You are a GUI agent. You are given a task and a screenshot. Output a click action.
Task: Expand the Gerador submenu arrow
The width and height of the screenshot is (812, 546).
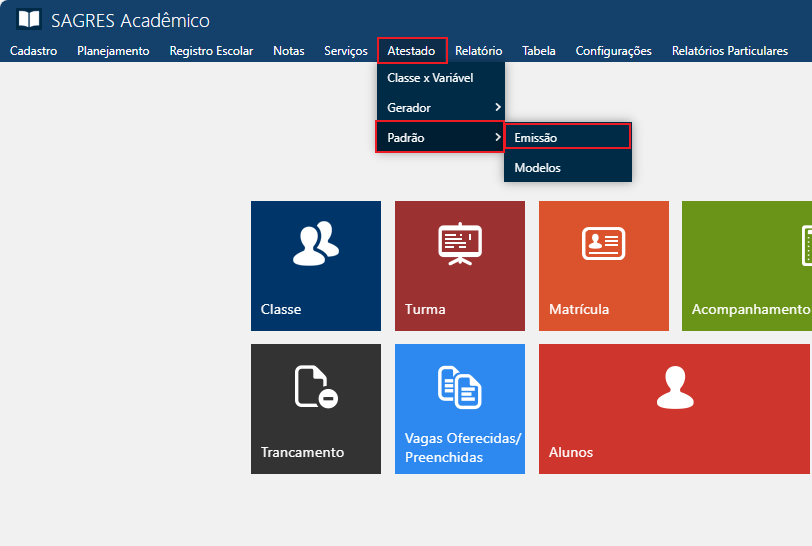tap(497, 107)
